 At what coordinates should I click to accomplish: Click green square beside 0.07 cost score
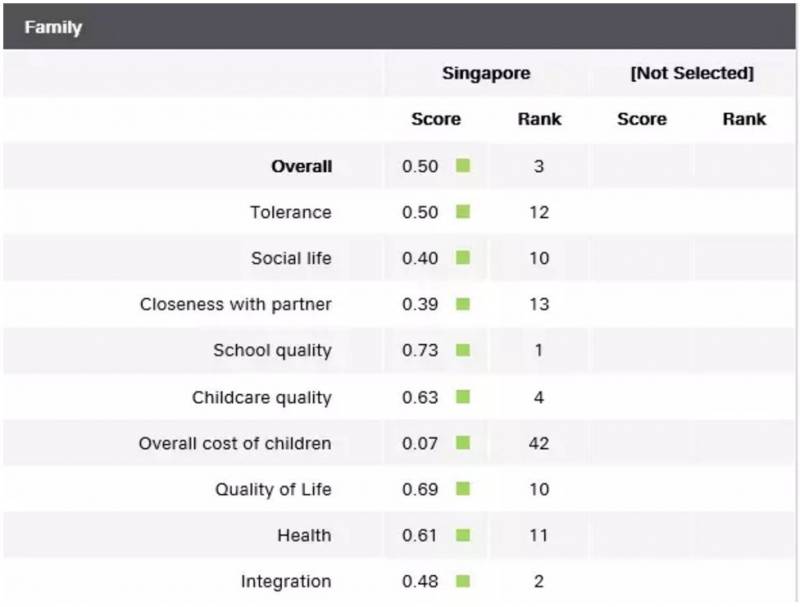coord(463,443)
